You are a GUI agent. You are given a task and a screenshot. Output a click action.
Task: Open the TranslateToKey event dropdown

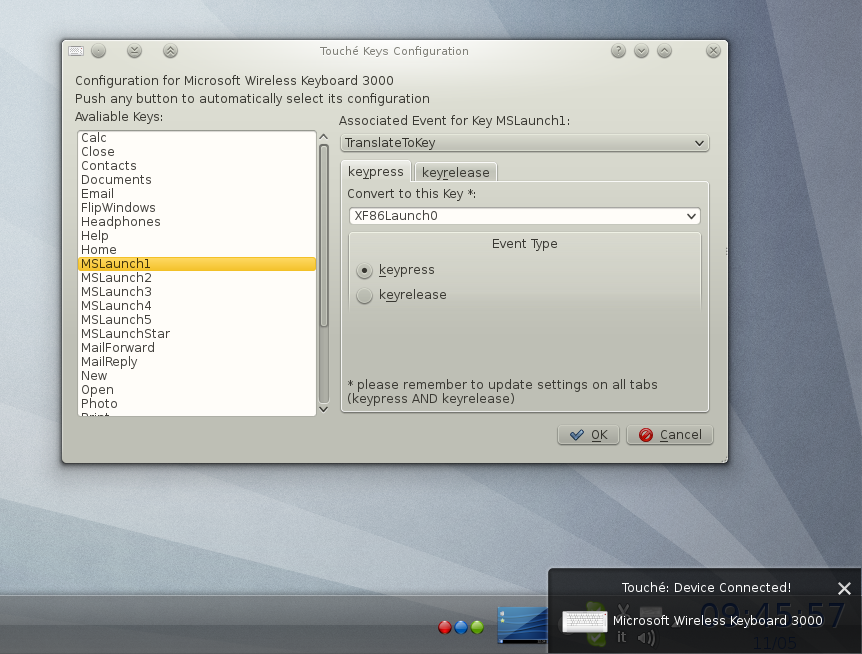point(524,143)
